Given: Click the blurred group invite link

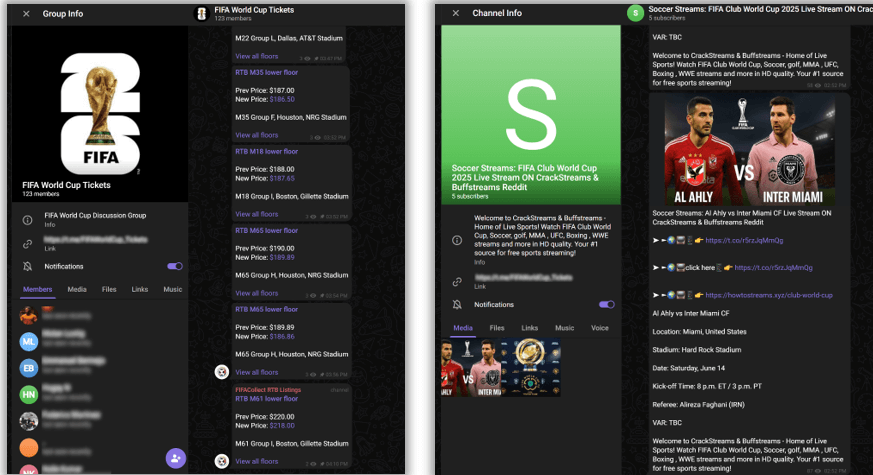Looking at the screenshot, I should [96, 239].
